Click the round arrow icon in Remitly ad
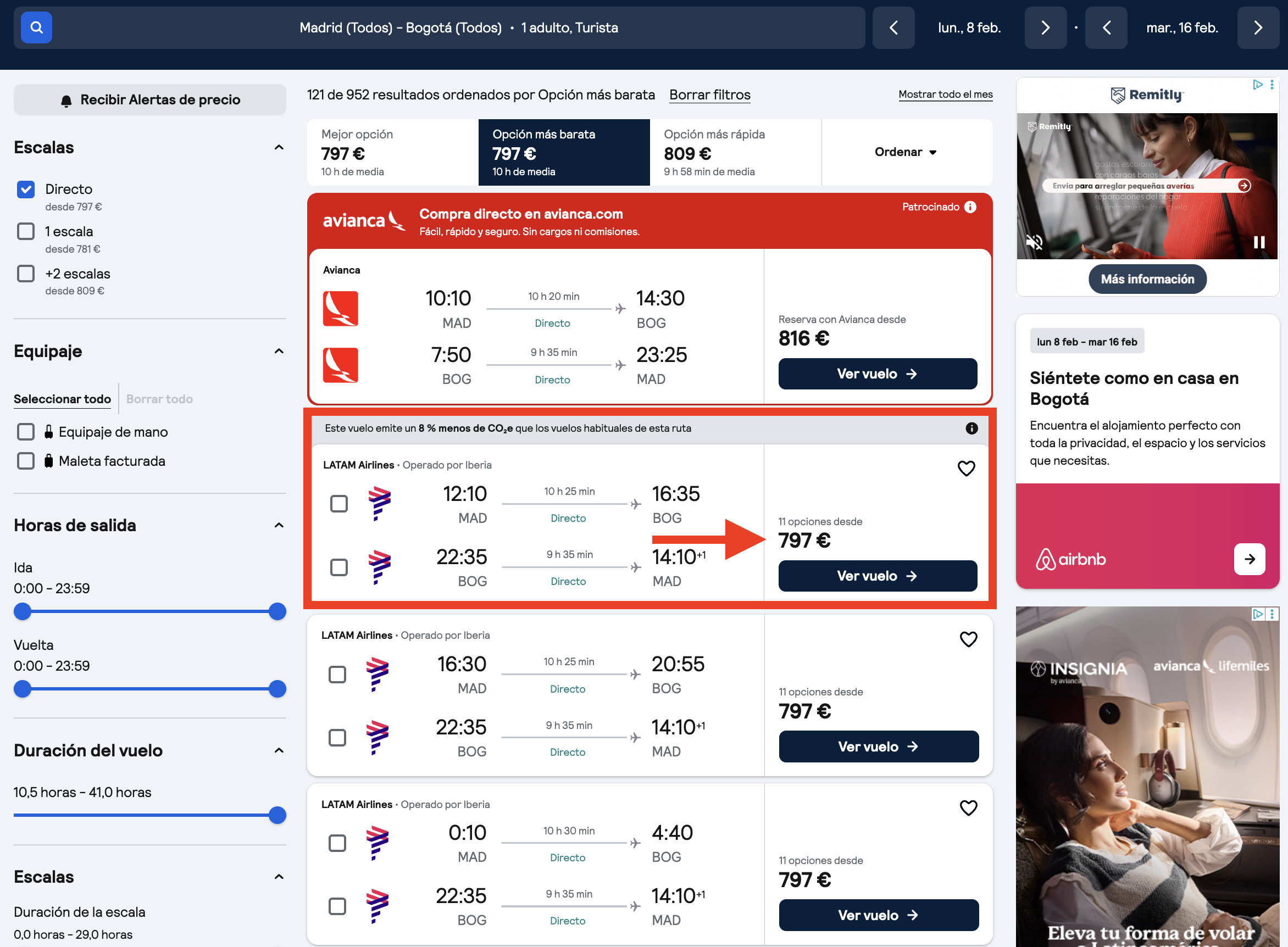This screenshot has width=1288, height=947. click(1244, 186)
